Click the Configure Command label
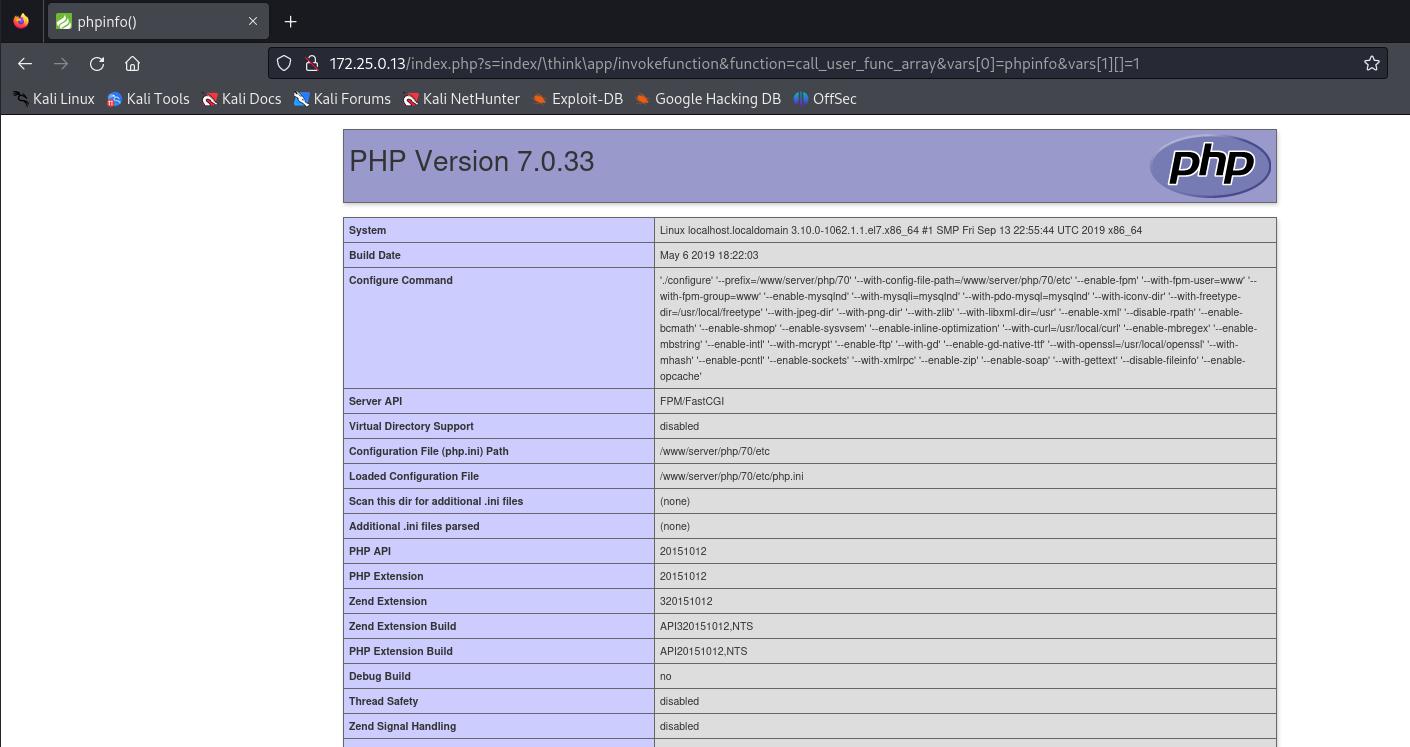The image size is (1410, 747). pyautogui.click(x=401, y=280)
